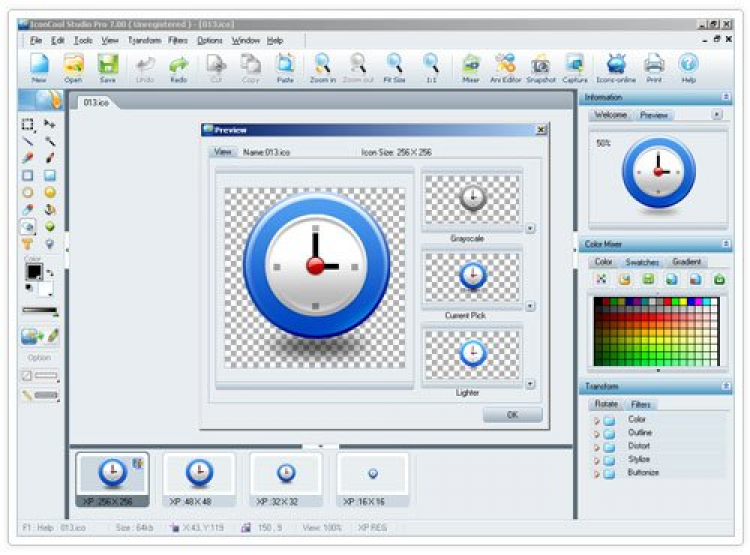Click the black foreground color box

[x=34, y=272]
